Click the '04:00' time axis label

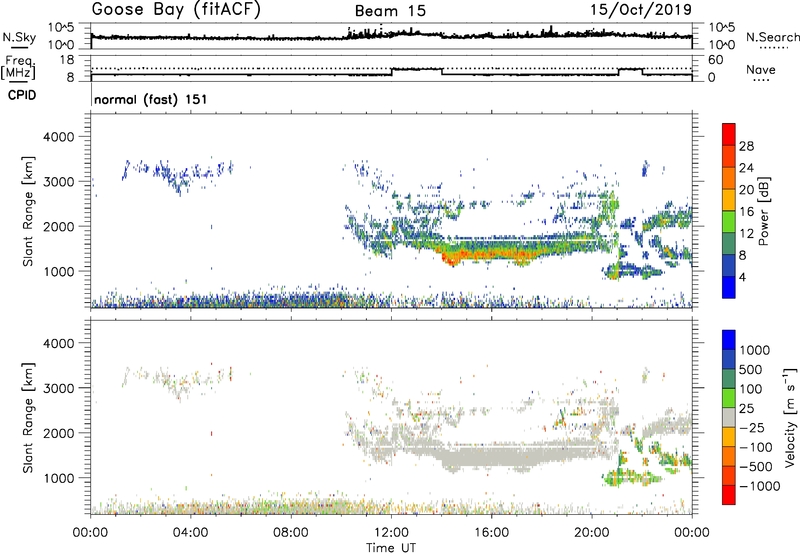click(x=191, y=533)
